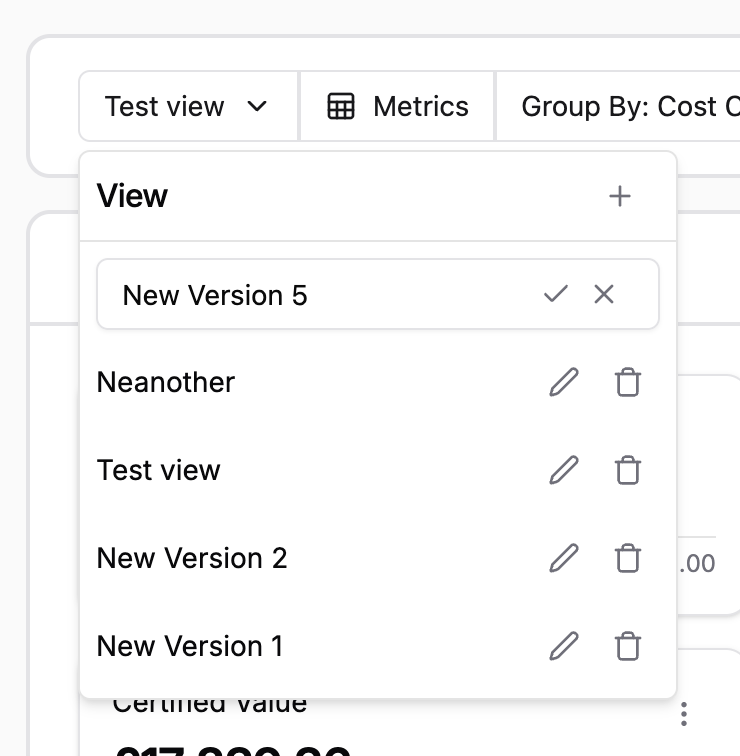Viewport: 740px width, 756px height.
Task: Select Test view in the list
Action: [x=158, y=470]
